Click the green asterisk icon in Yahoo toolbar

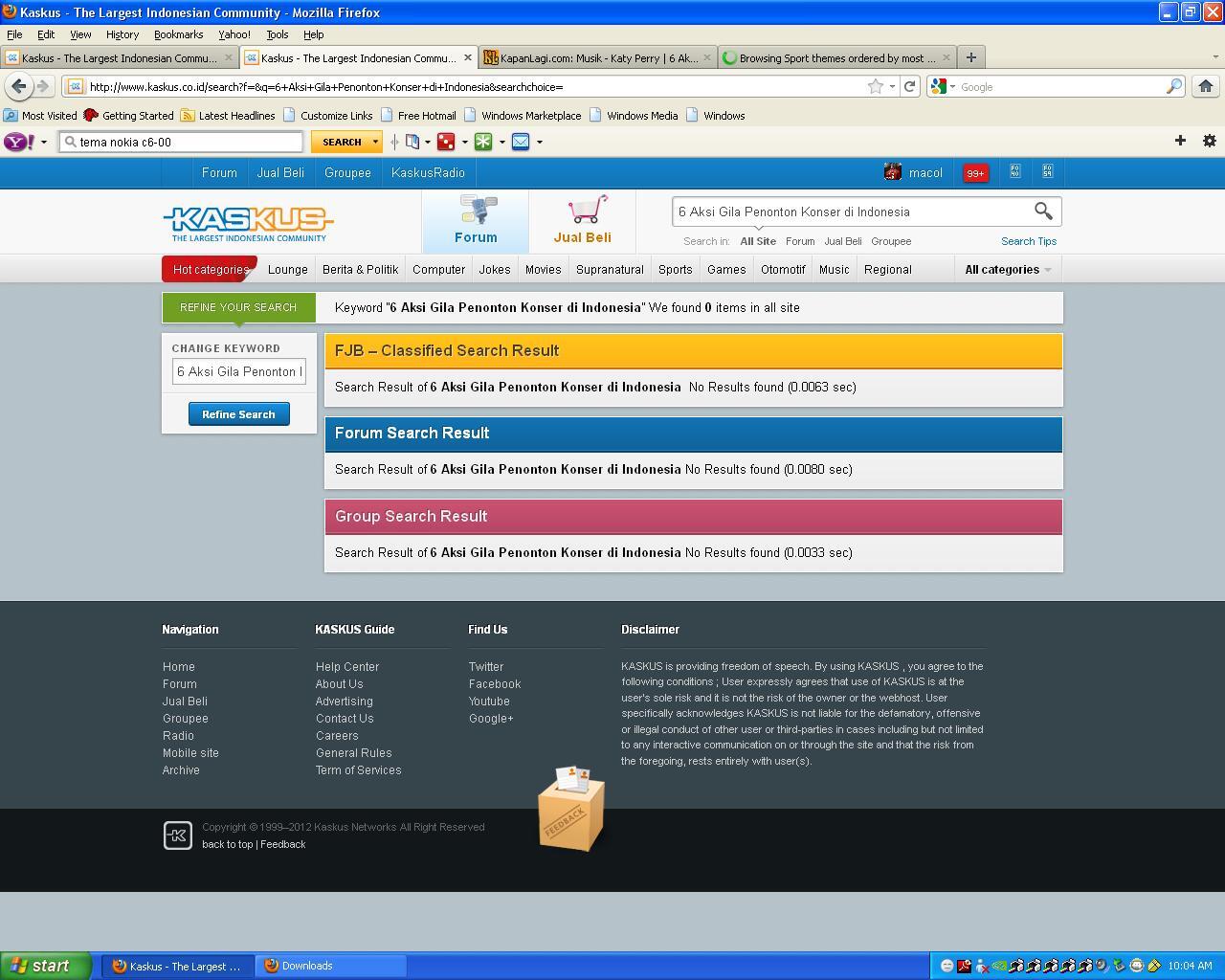pos(483,142)
